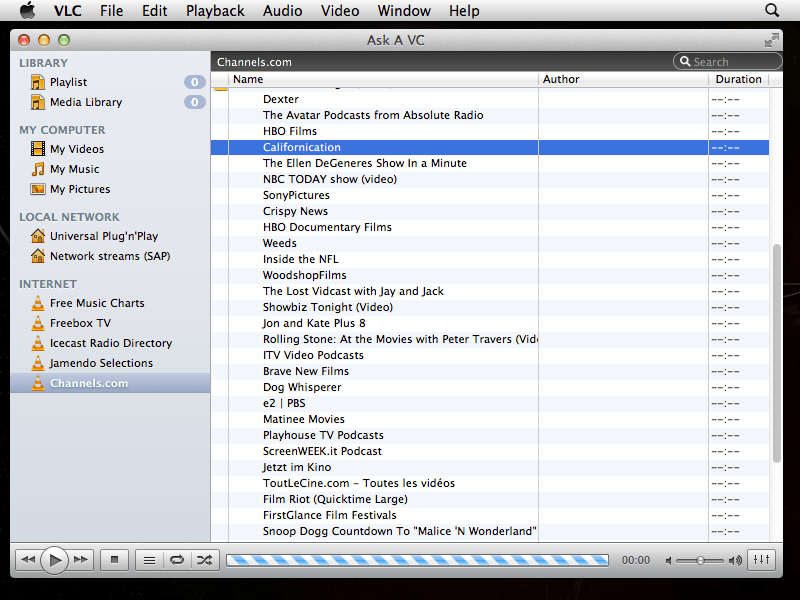Stop playback using the square stop button

114,560
